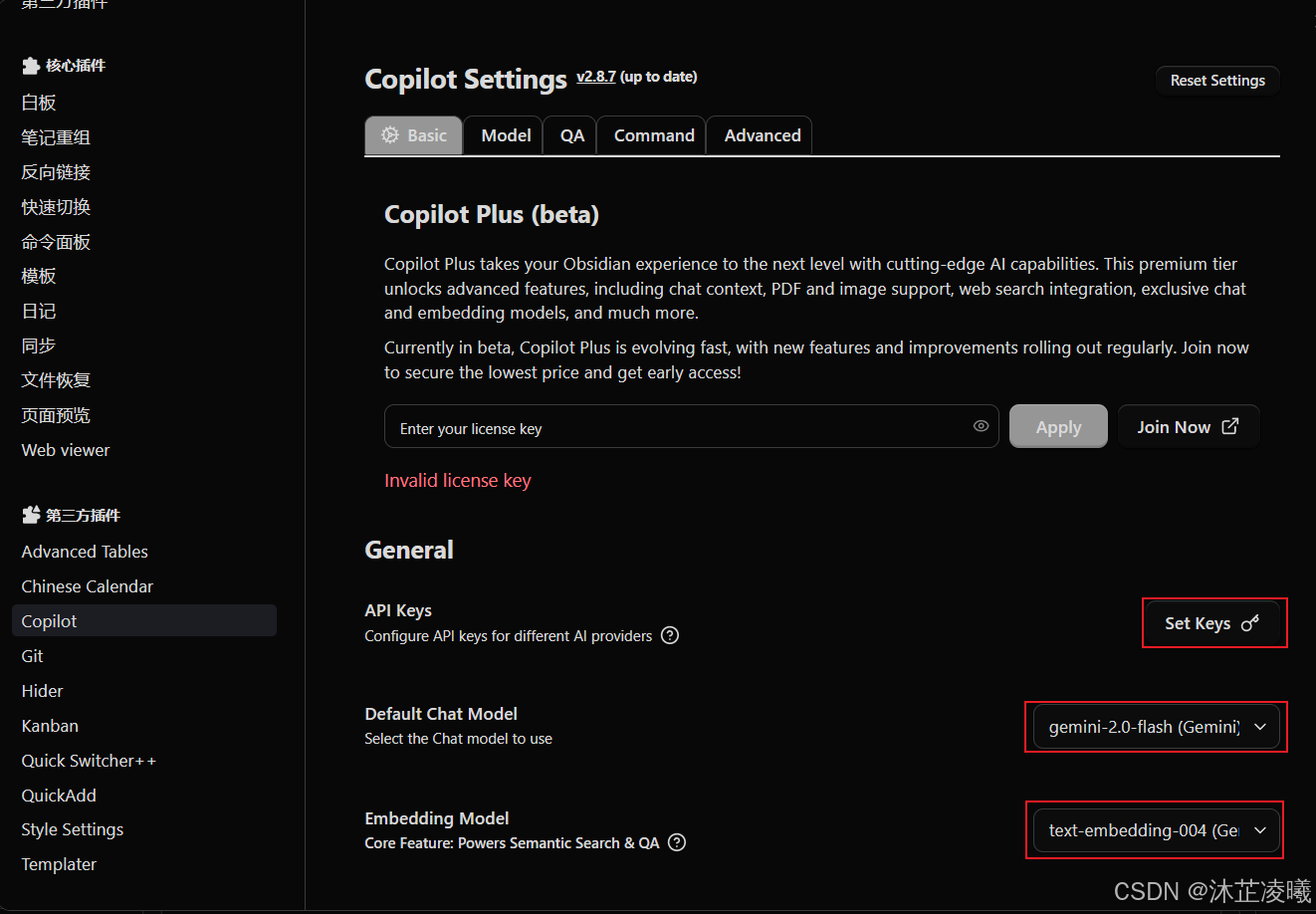Click the Reset Settings button

[1217, 81]
